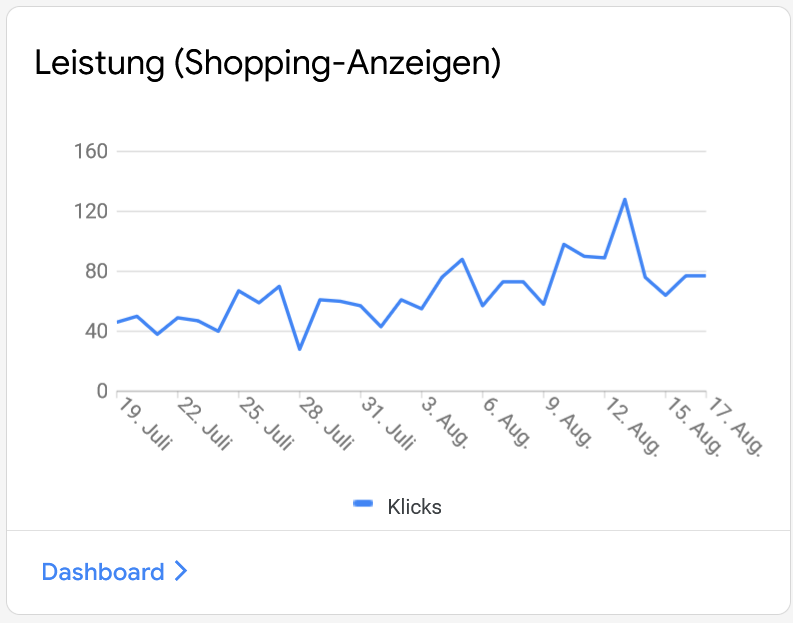The image size is (793, 623).
Task: Click the 22. Juli x-axis label
Action: [205, 423]
